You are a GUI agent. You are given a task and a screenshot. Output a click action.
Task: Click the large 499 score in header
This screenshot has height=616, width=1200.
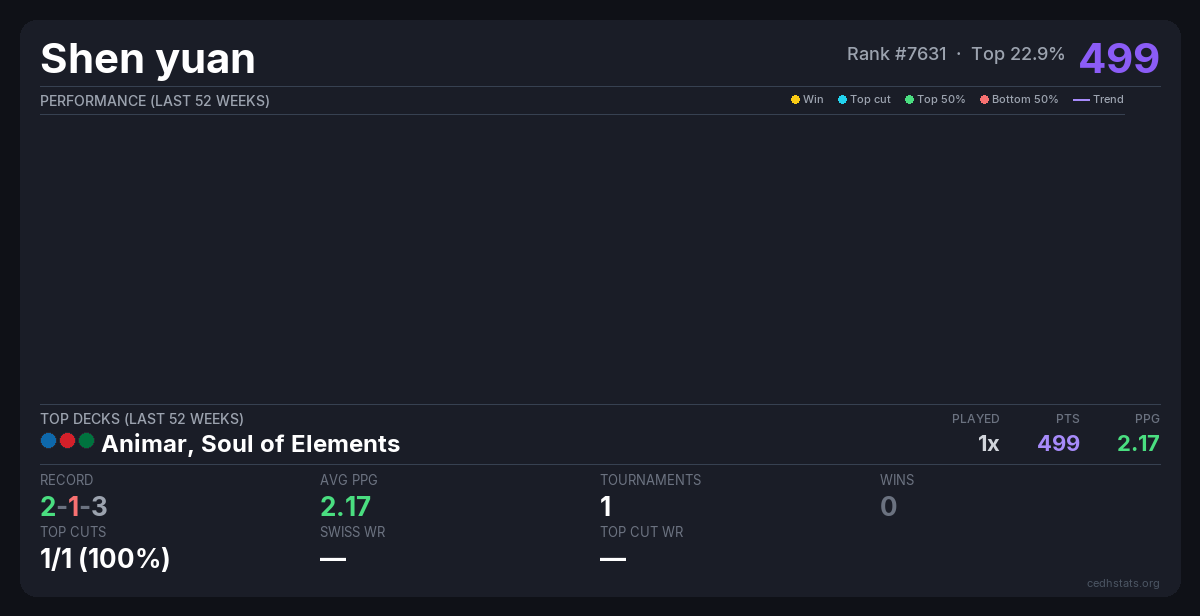tap(1119, 58)
